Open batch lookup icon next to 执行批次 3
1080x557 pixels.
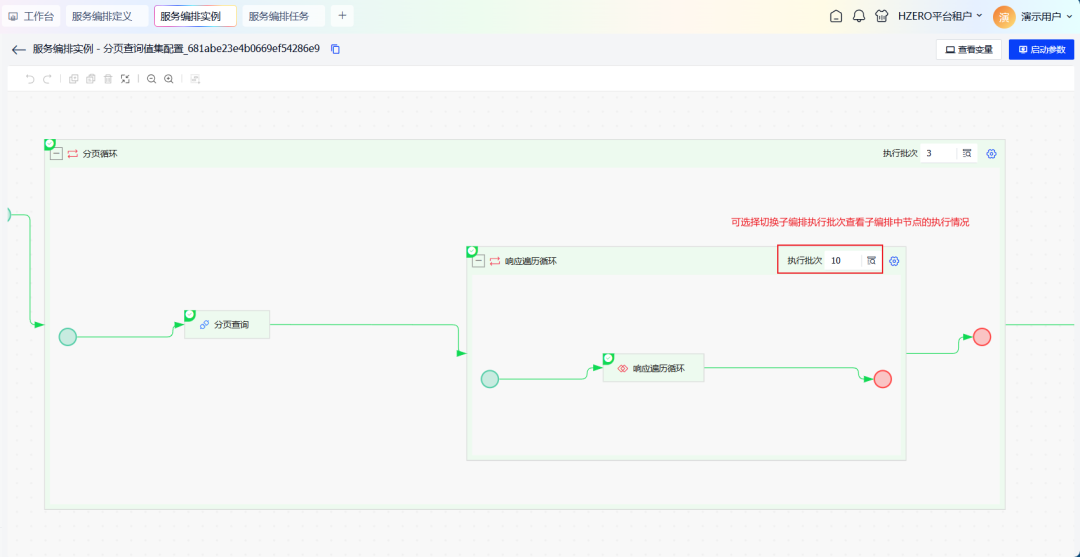[967, 153]
